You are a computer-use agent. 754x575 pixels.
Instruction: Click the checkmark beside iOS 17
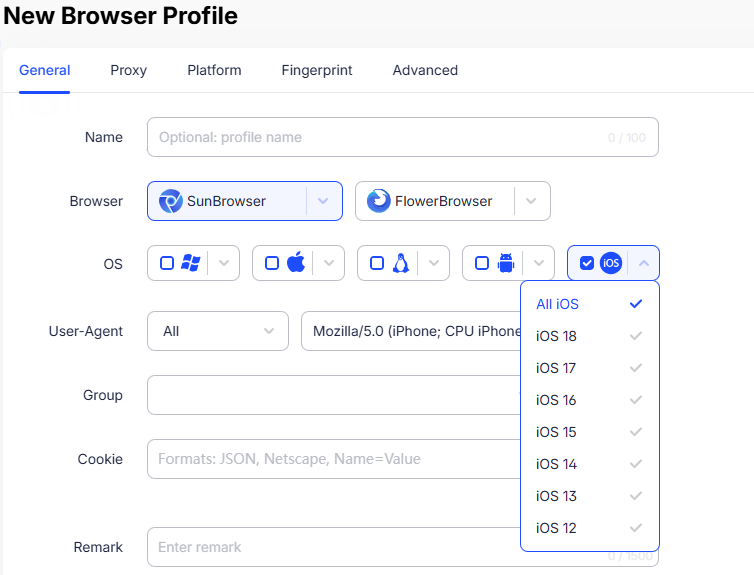coord(636,368)
